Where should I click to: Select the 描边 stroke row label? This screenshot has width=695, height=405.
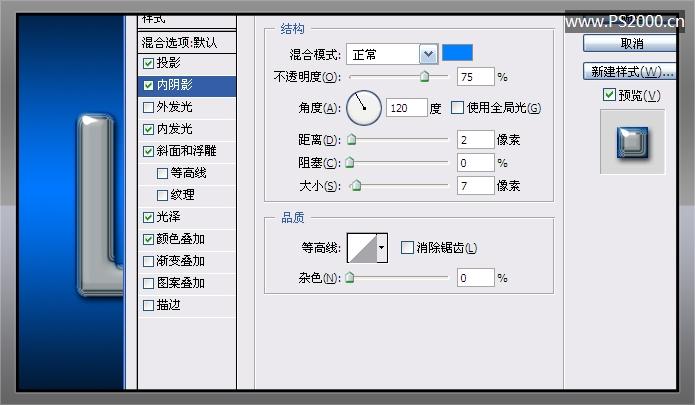[168, 305]
